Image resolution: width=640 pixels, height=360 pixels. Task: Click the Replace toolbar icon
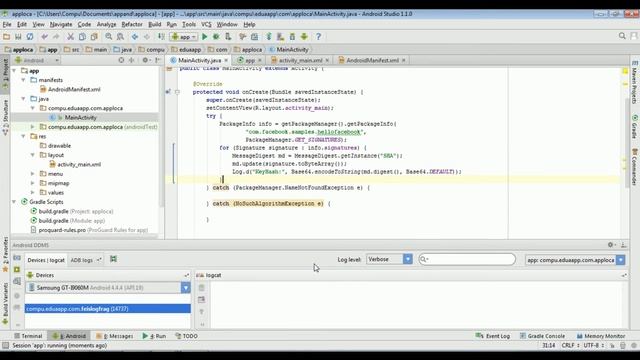pyautogui.click(x=120, y=37)
